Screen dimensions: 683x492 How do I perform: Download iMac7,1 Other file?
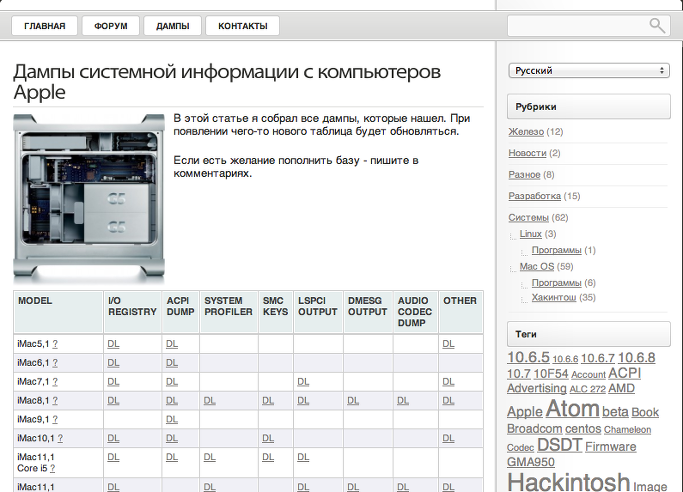click(x=448, y=382)
